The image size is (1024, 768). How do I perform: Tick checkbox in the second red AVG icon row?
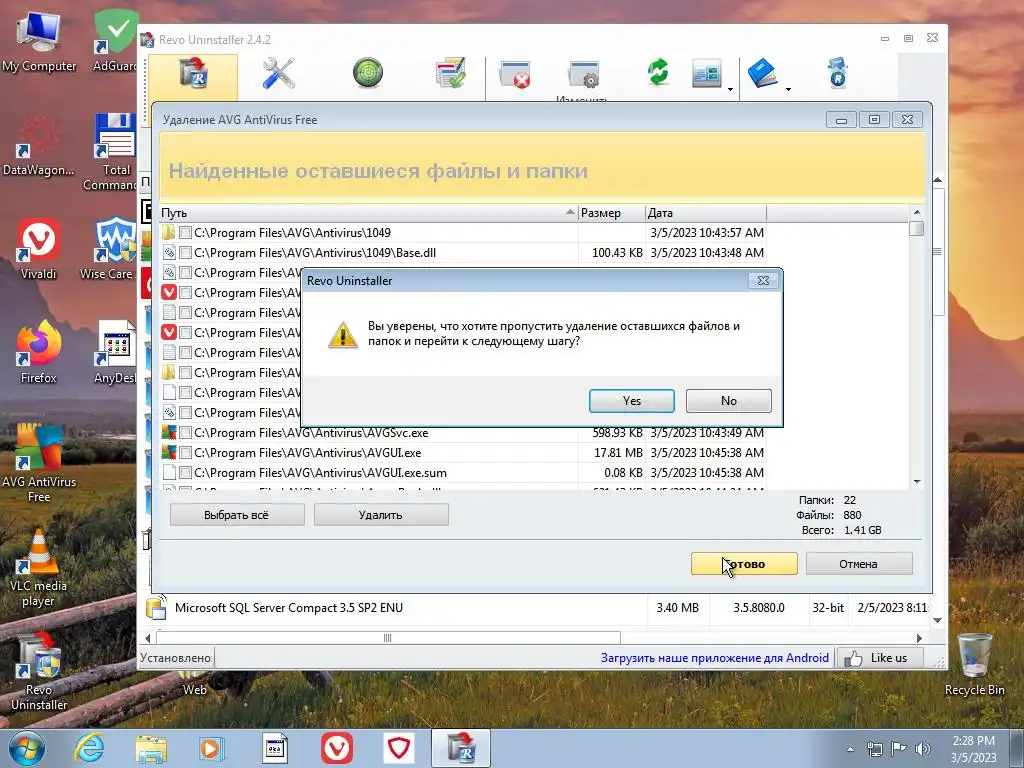click(x=185, y=332)
